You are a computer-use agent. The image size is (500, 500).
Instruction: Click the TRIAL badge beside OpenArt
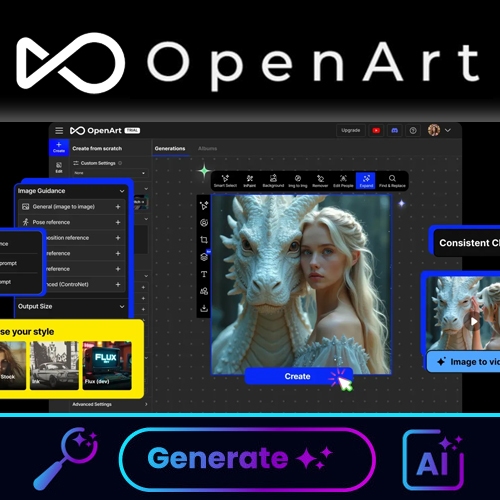132,130
